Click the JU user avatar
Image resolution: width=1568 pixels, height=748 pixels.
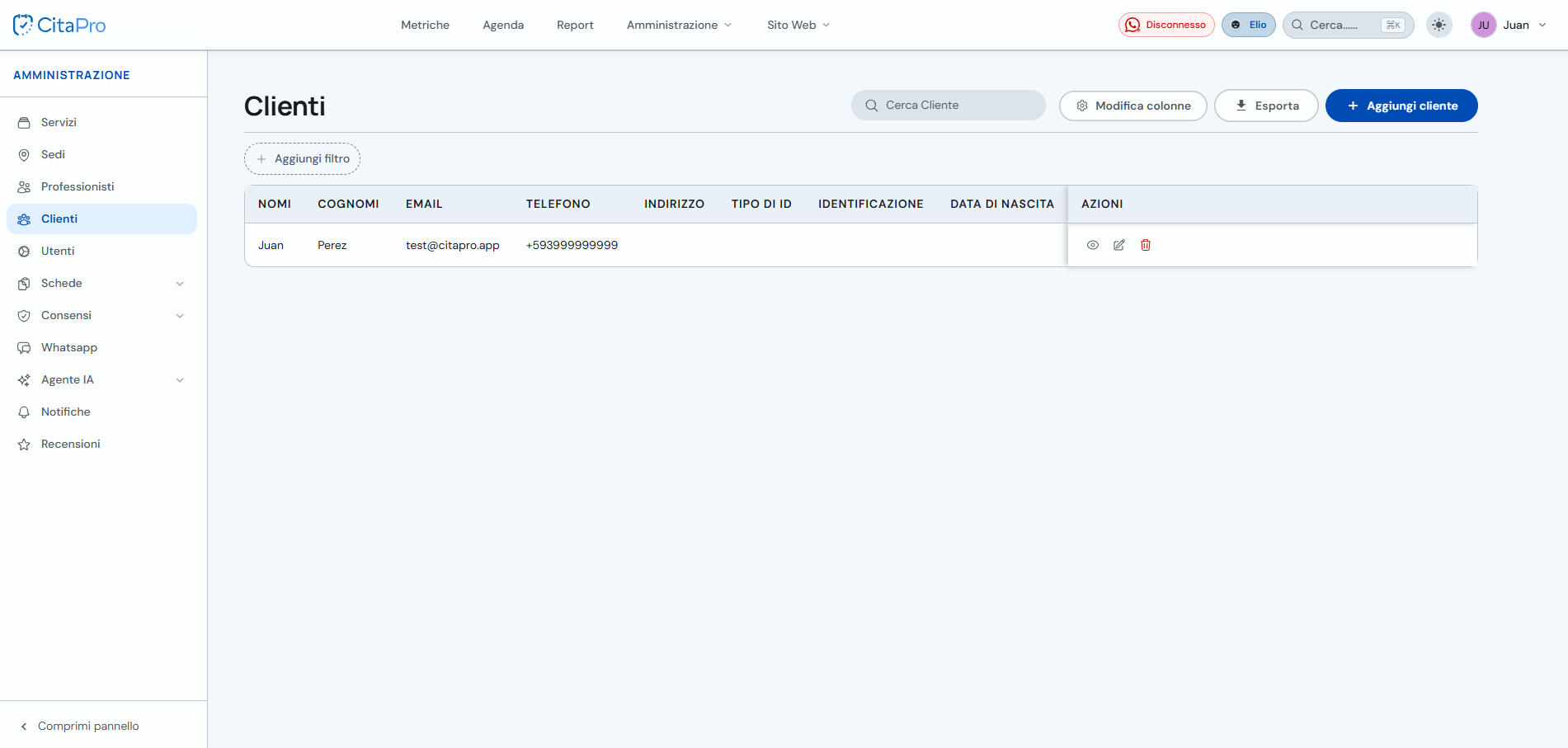coord(1483,25)
